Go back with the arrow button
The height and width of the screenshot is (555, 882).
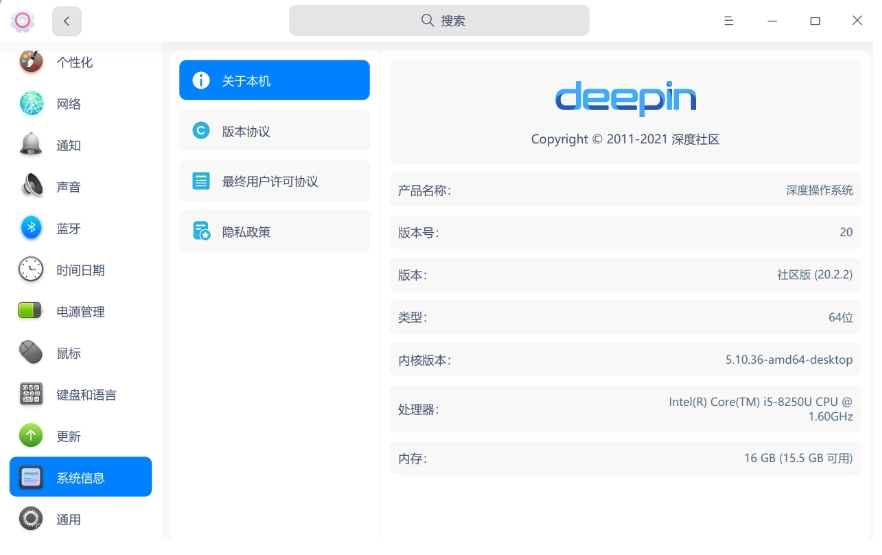coord(67,21)
